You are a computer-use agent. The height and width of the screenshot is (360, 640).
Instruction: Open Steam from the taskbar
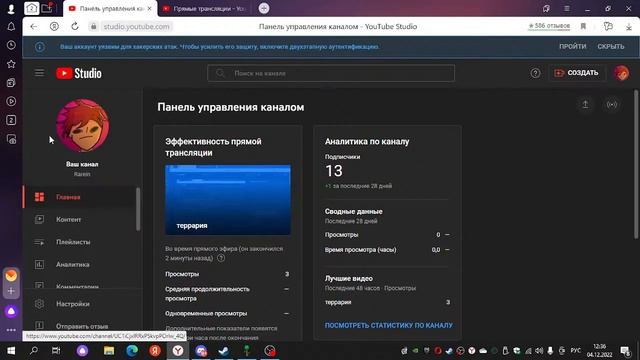(223, 351)
